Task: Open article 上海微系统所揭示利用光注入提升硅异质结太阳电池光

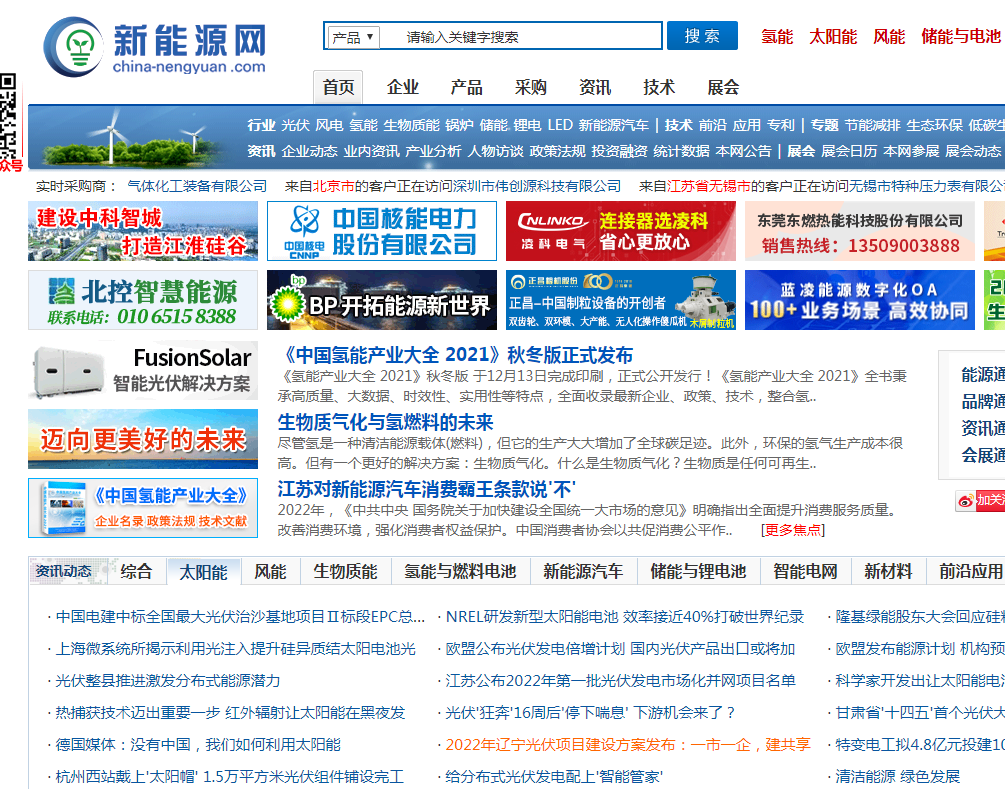Action: click(x=236, y=649)
